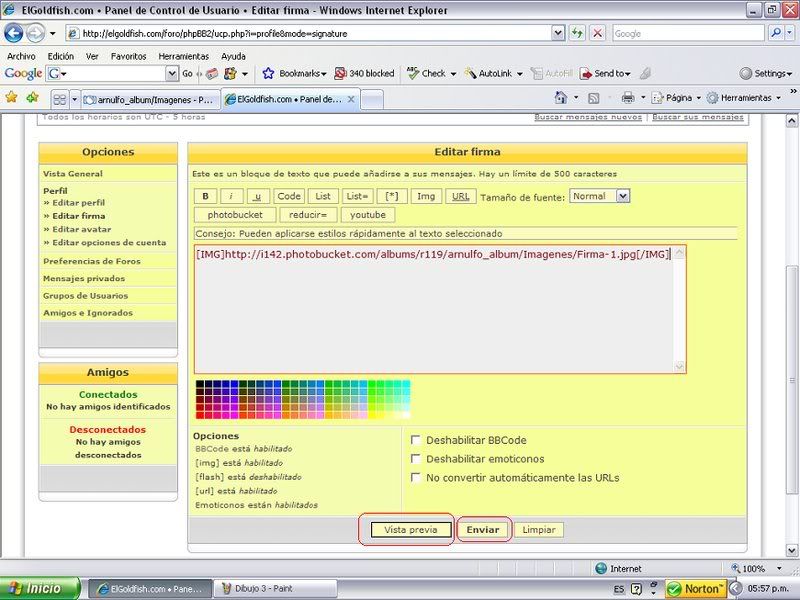Click the Vista previa button
Image resolution: width=800 pixels, height=600 pixels.
click(411, 530)
